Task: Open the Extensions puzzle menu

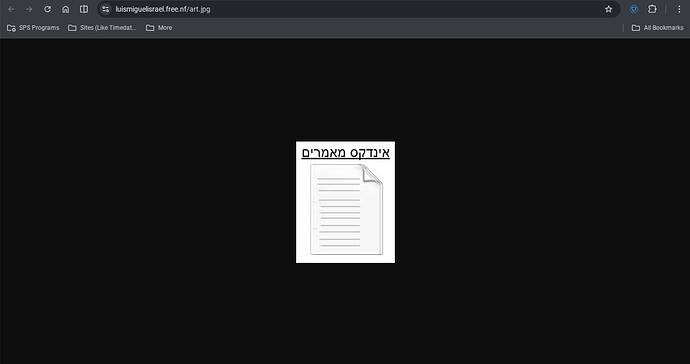Action: [652, 9]
